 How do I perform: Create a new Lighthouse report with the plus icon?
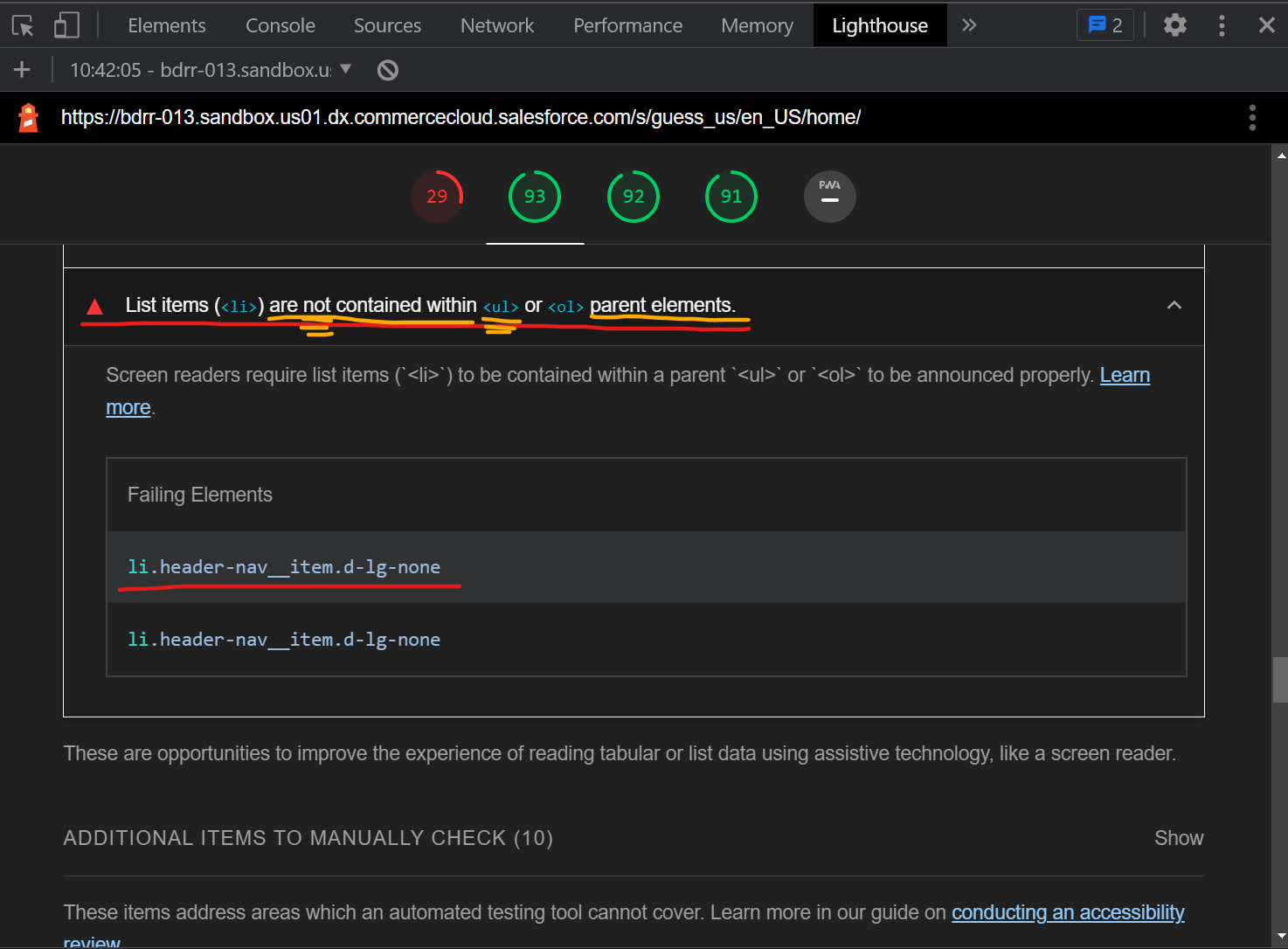click(21, 69)
